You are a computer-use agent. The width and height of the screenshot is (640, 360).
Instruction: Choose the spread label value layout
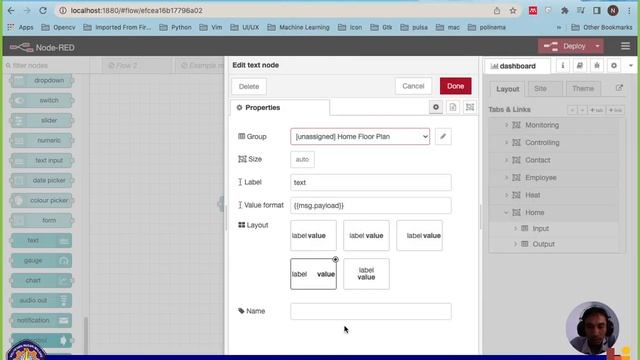pos(313,274)
